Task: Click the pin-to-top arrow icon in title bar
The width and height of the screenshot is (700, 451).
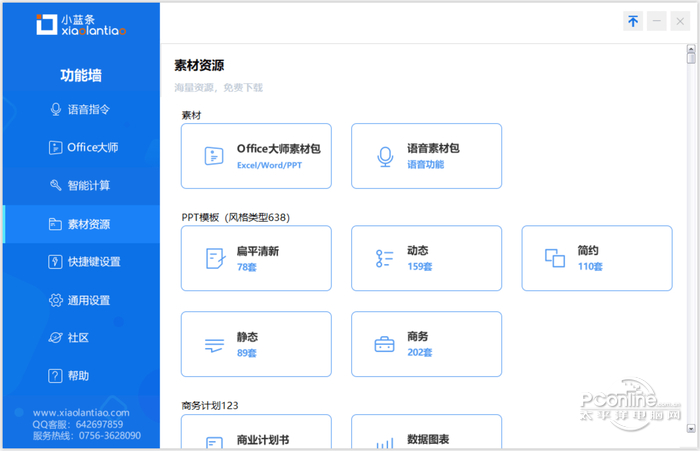Action: [x=633, y=21]
